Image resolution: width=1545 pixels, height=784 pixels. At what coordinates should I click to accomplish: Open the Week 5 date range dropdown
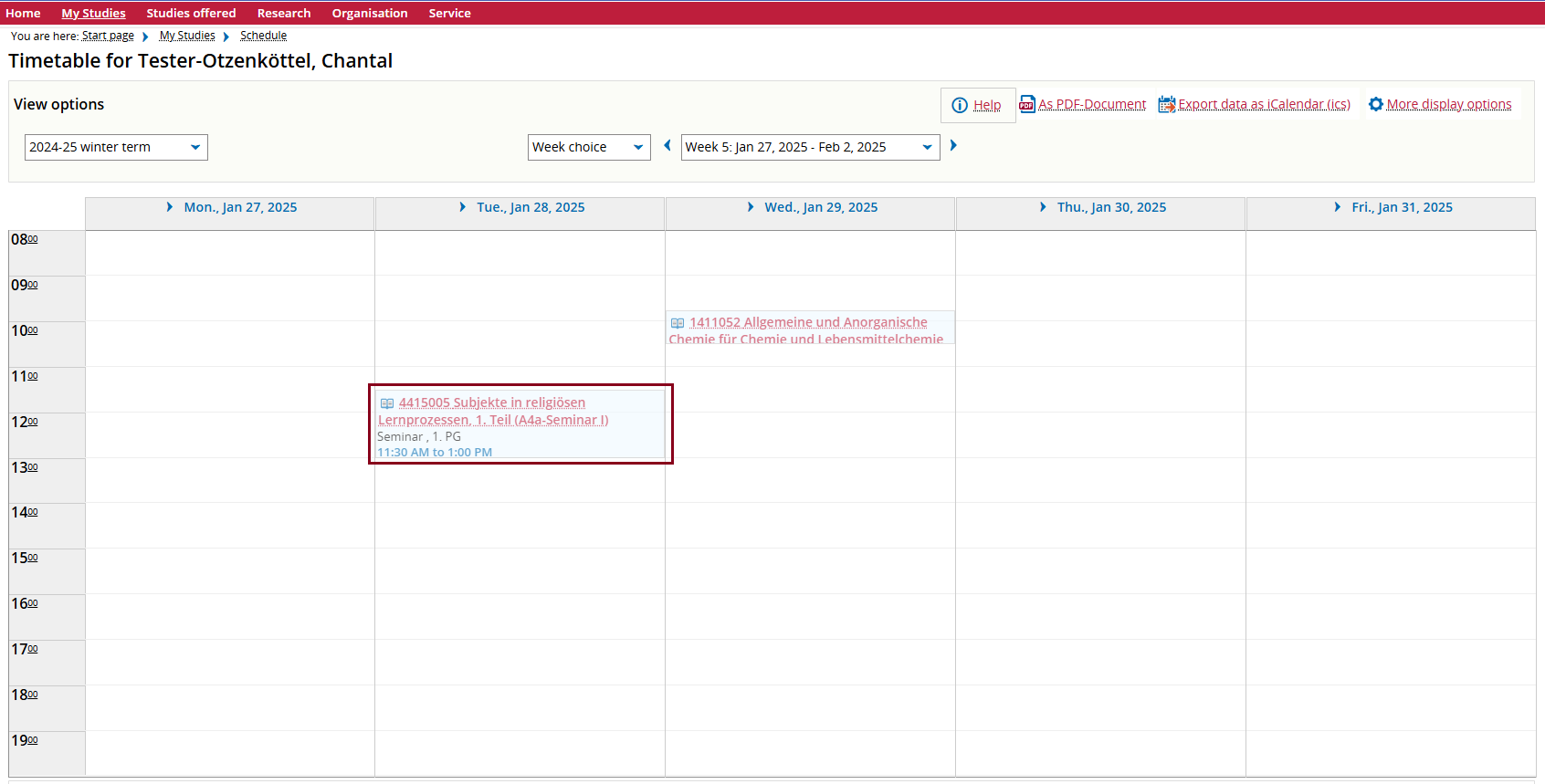click(810, 147)
